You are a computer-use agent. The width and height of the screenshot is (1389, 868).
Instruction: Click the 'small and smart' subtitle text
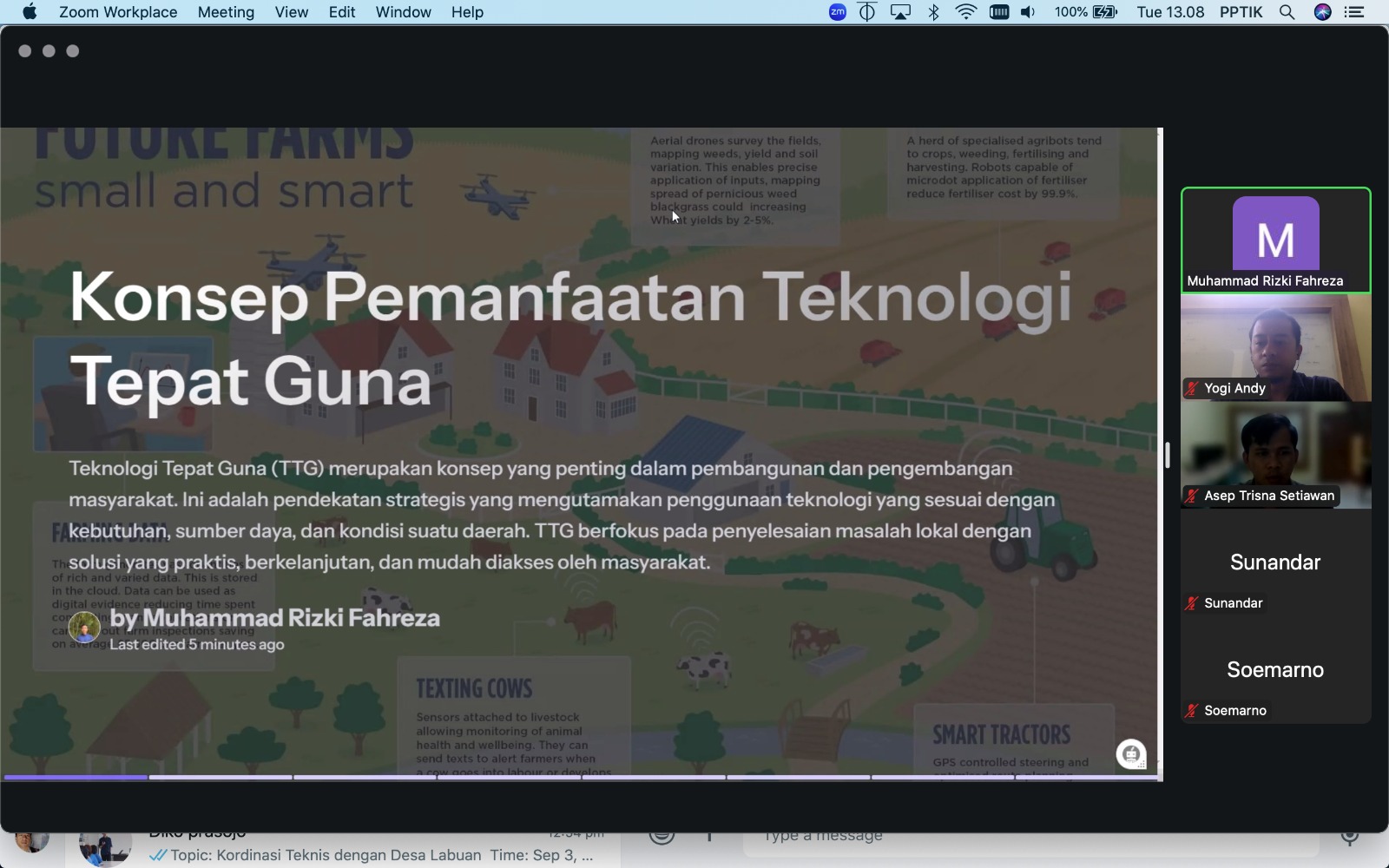pos(224,190)
